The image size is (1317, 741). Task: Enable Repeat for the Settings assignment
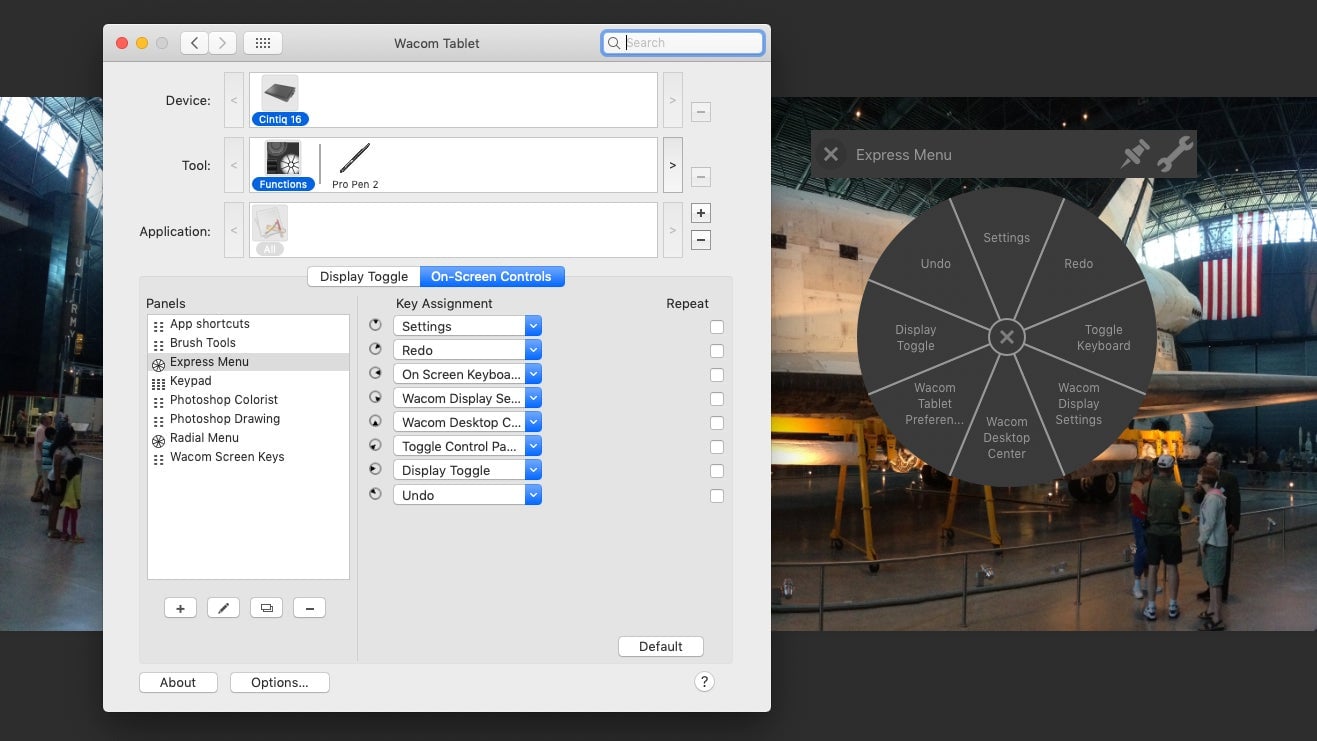click(716, 327)
